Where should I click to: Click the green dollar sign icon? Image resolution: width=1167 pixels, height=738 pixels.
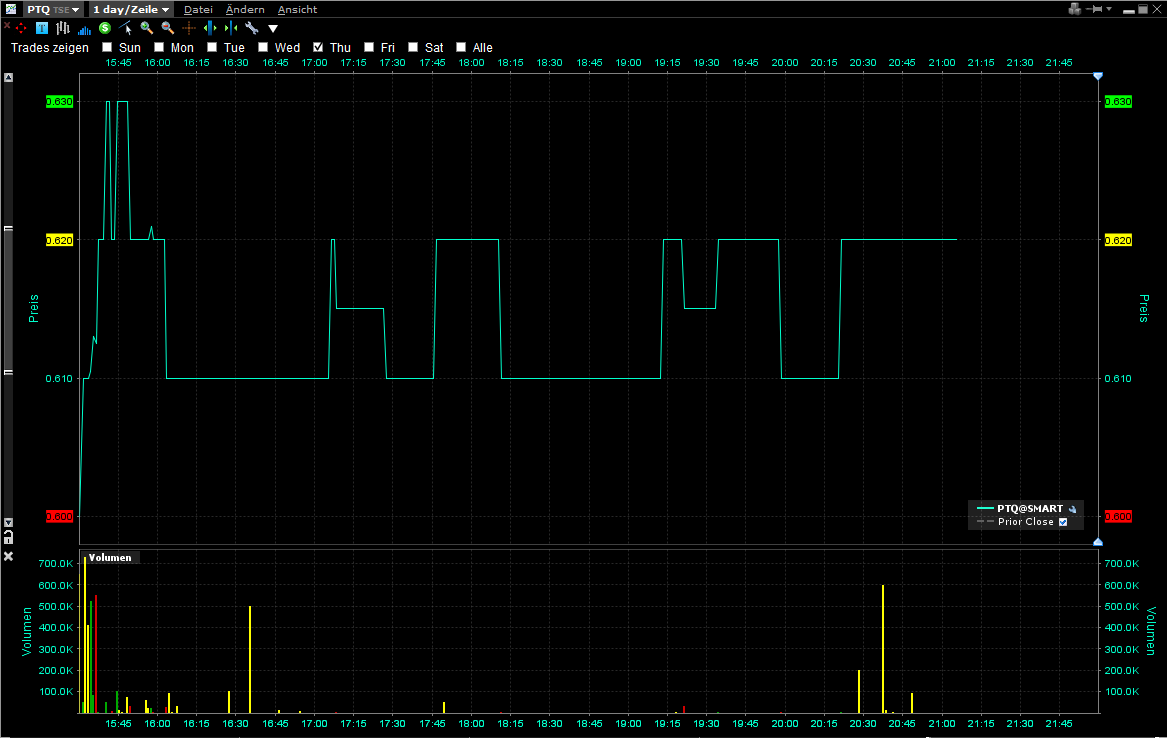104,28
